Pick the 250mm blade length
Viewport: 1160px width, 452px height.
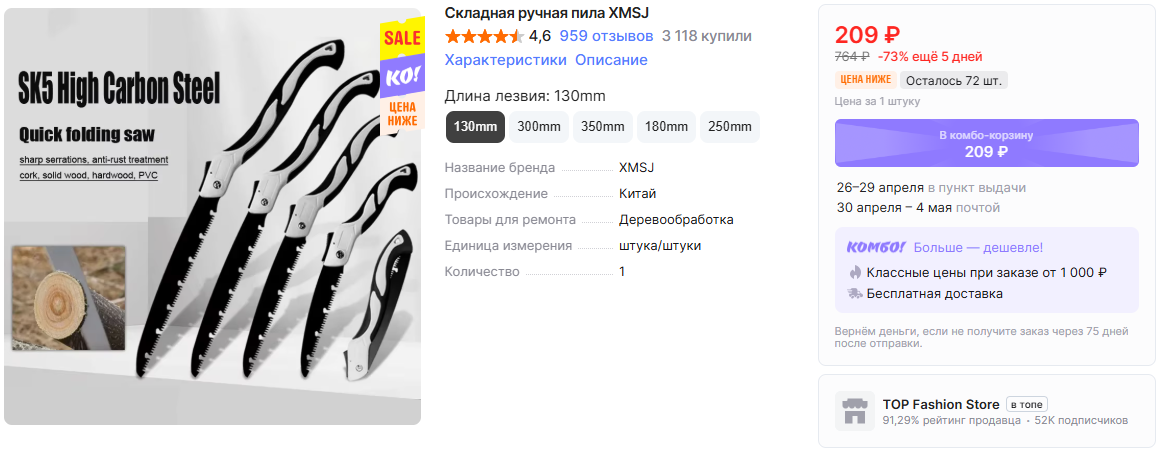tap(729, 127)
